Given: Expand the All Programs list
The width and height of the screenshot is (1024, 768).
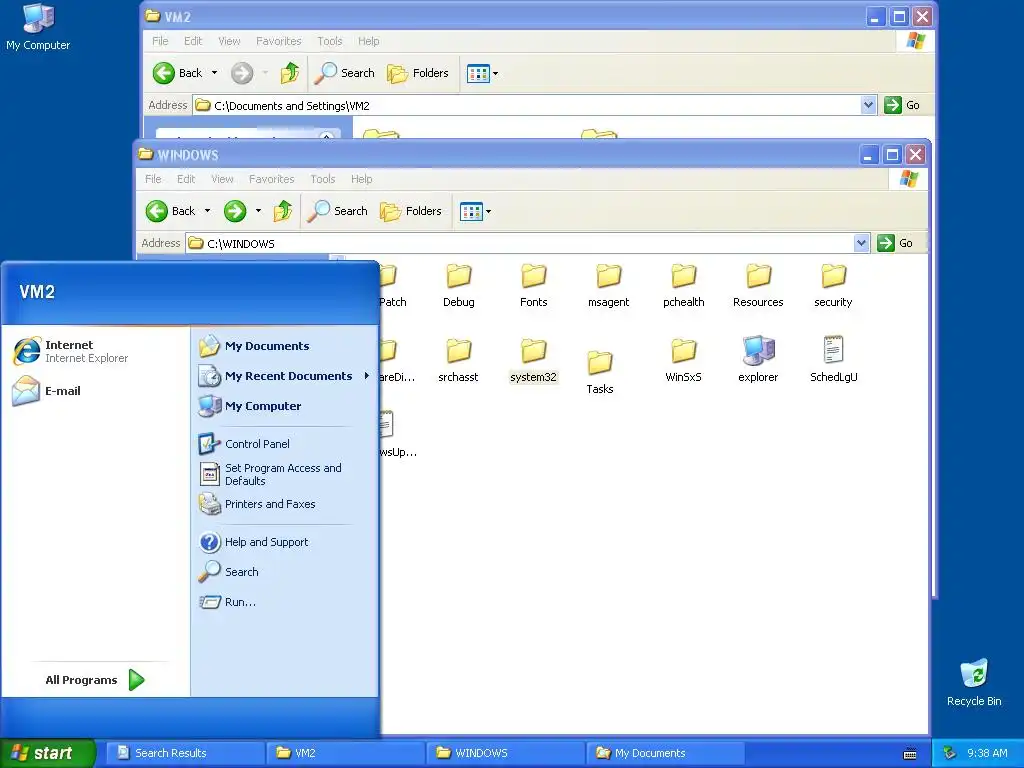Looking at the screenshot, I should tap(95, 680).
